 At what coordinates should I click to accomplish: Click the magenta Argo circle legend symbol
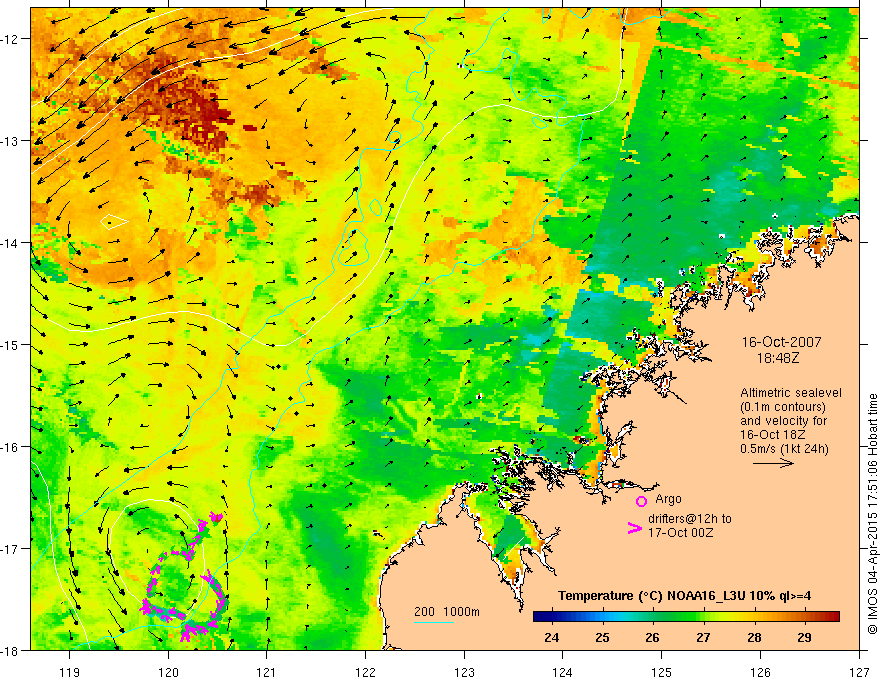pos(641,501)
